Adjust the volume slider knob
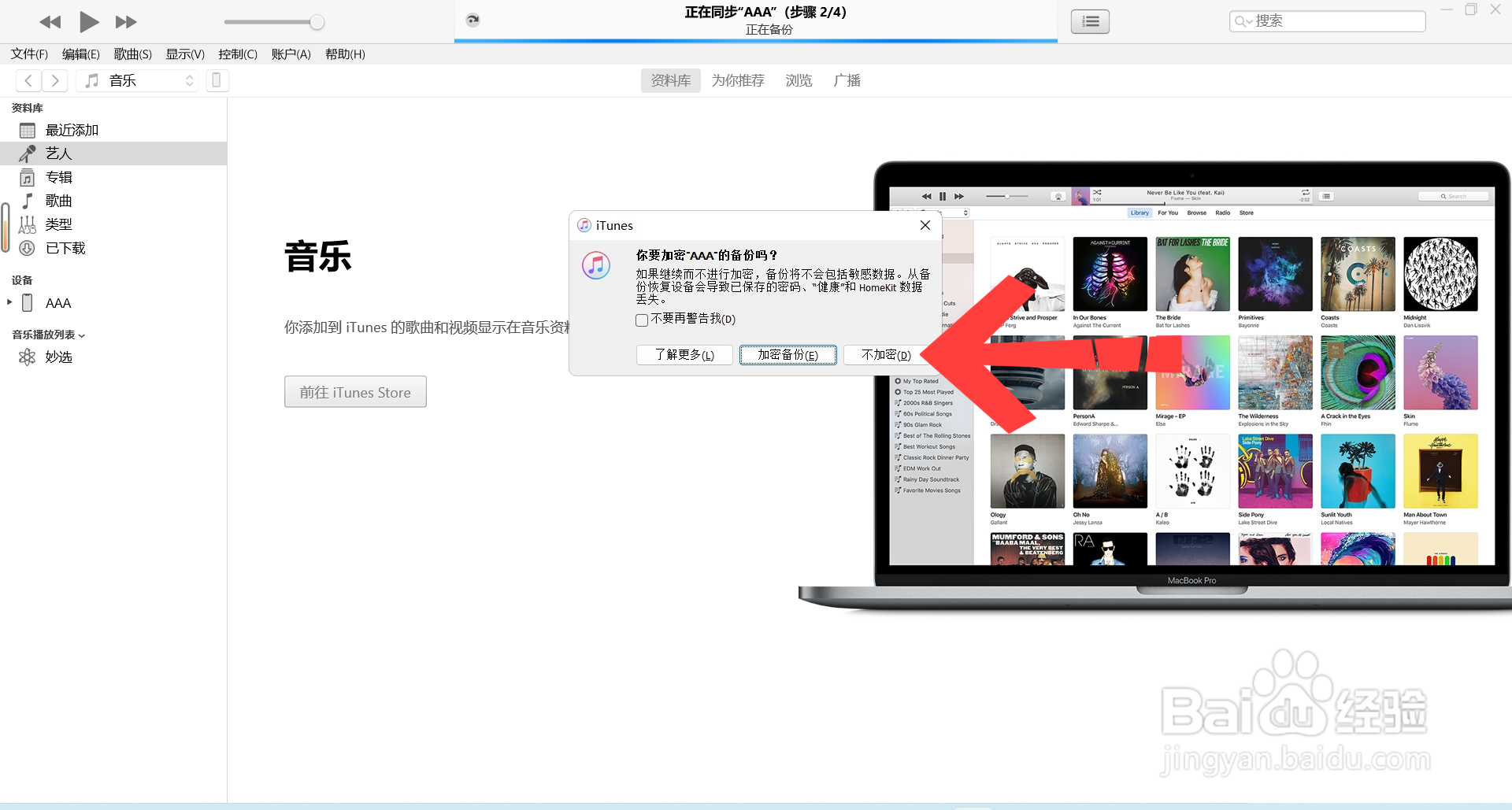The width and height of the screenshot is (1512, 810). point(317,22)
